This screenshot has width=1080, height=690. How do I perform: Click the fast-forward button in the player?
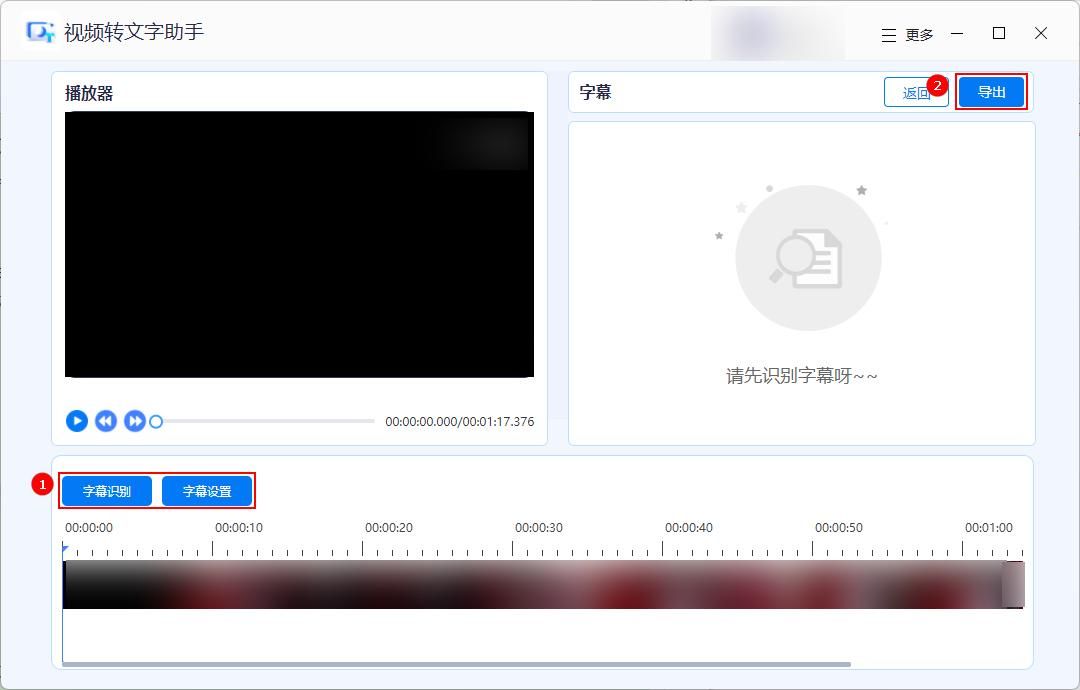pyautogui.click(x=134, y=421)
